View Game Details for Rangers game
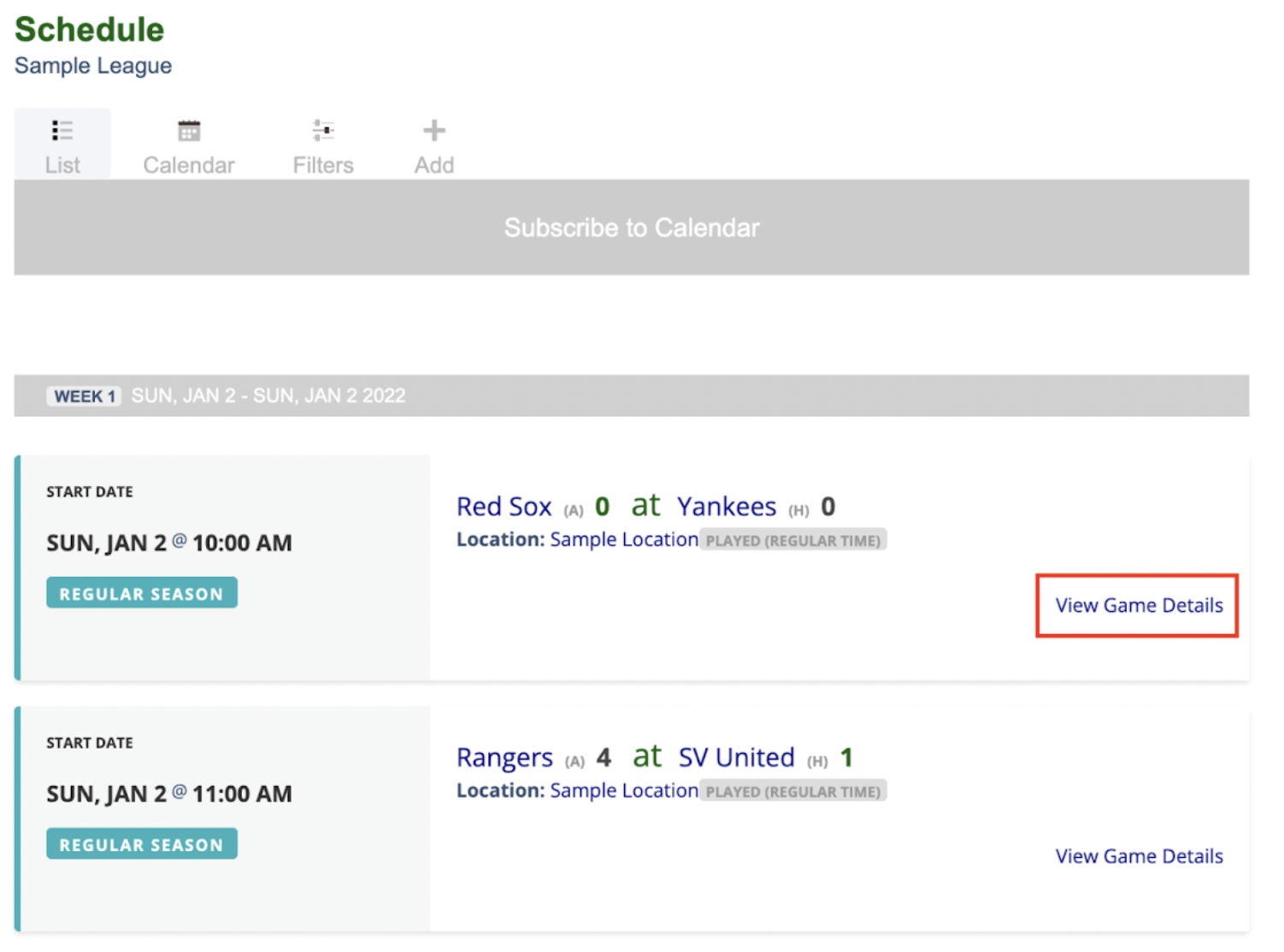 (x=1139, y=856)
